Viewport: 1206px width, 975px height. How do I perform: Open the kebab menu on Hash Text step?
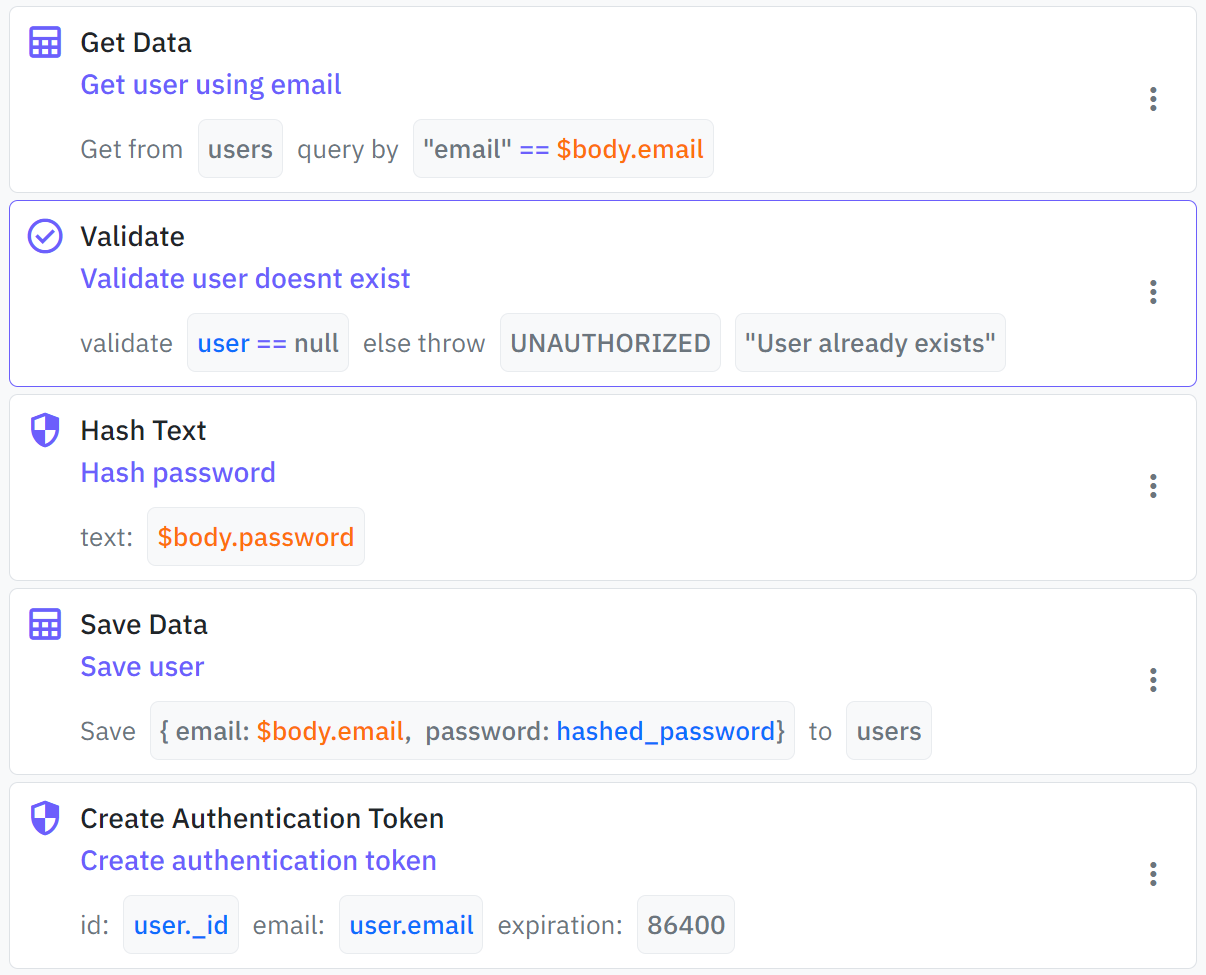tap(1153, 487)
